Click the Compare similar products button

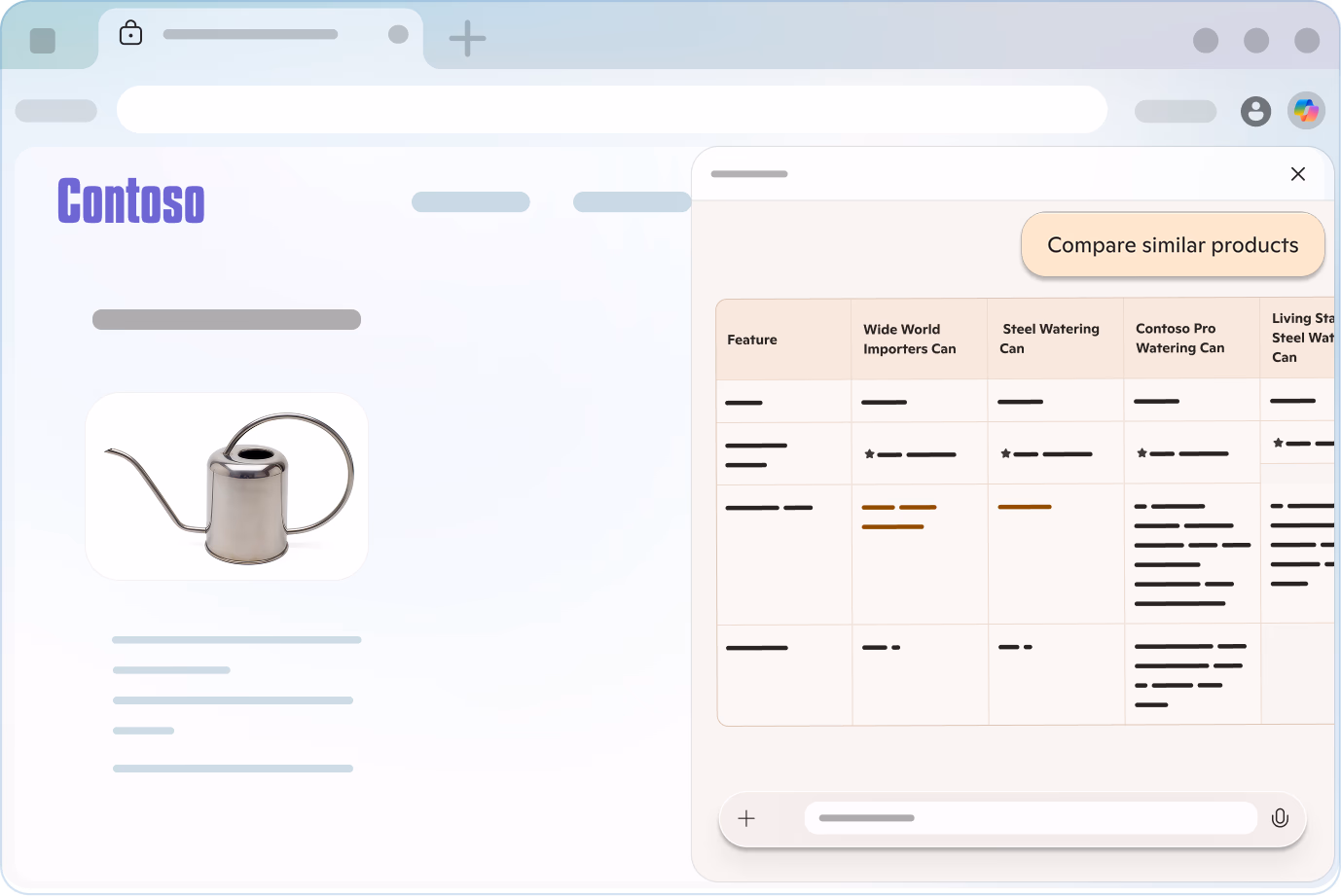click(1173, 245)
